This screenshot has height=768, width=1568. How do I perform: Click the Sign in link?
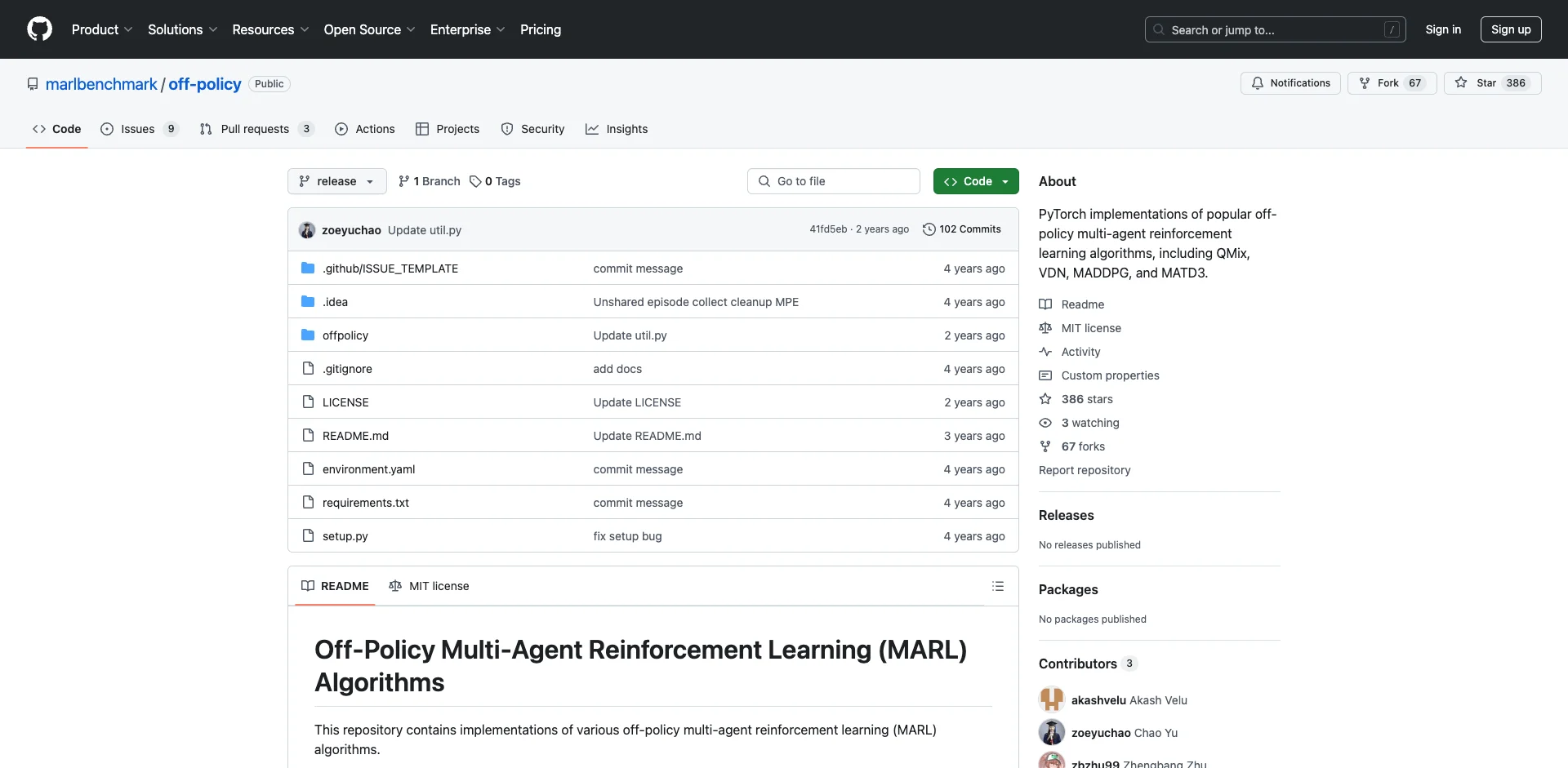coord(1443,29)
